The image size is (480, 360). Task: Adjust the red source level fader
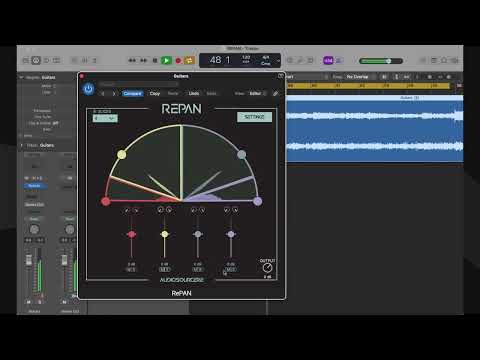(131, 234)
